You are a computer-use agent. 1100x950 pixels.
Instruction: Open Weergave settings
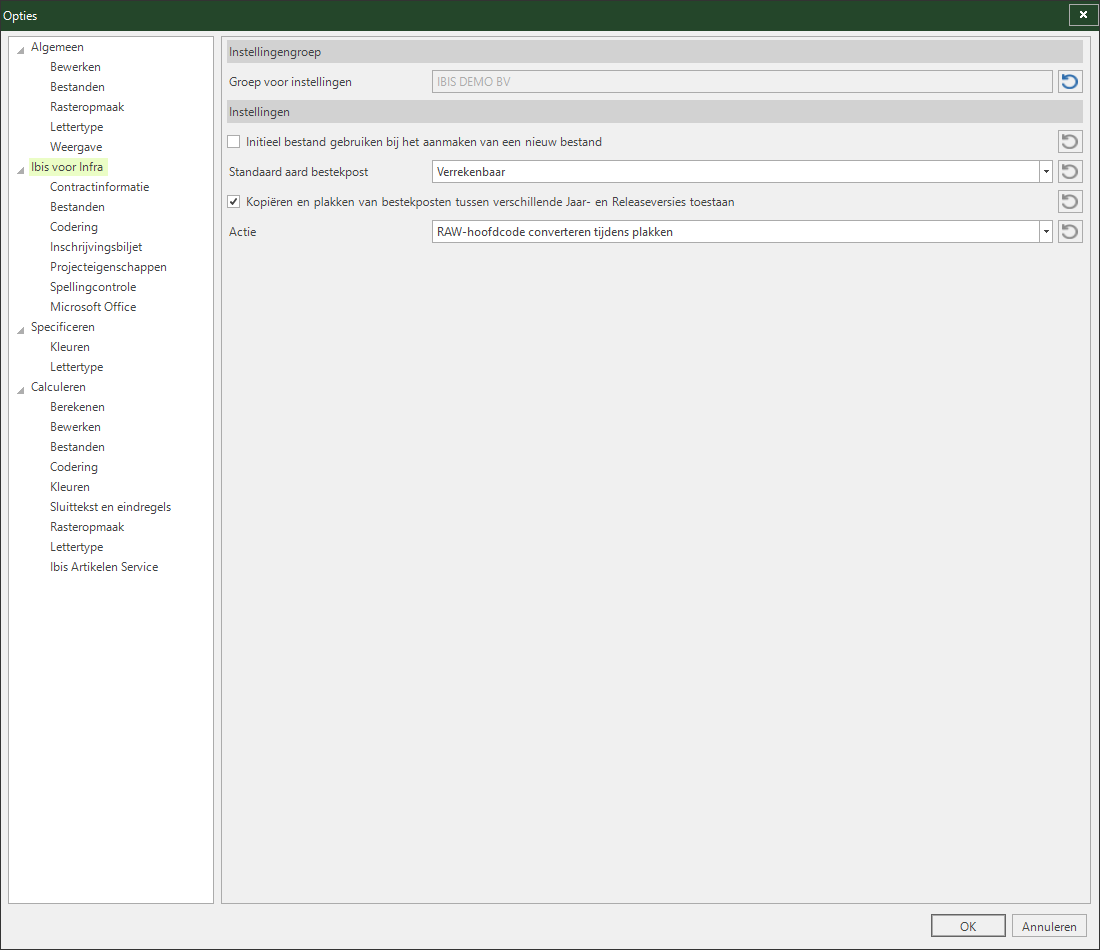click(x=76, y=147)
